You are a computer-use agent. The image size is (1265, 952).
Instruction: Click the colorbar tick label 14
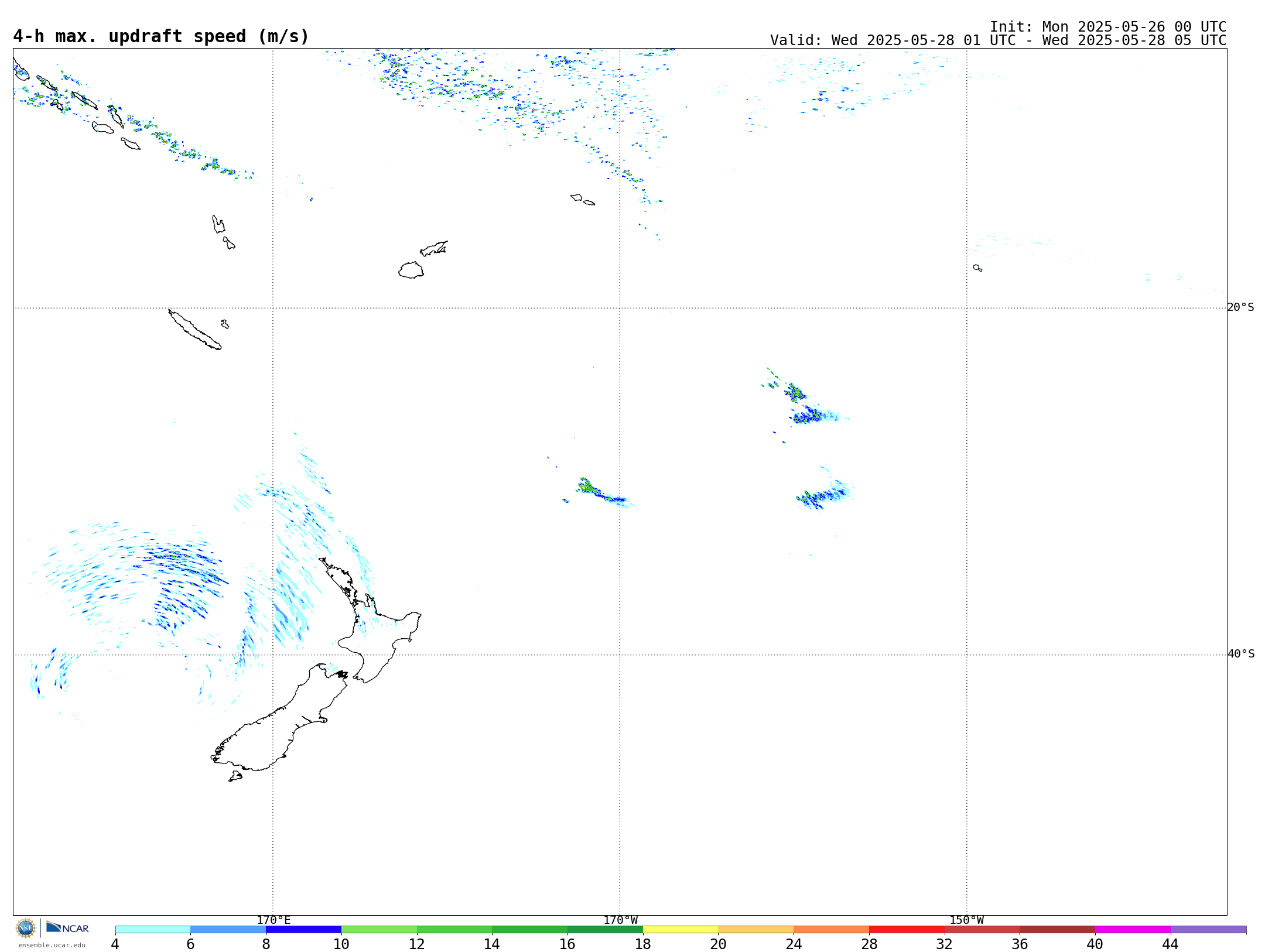(x=492, y=944)
